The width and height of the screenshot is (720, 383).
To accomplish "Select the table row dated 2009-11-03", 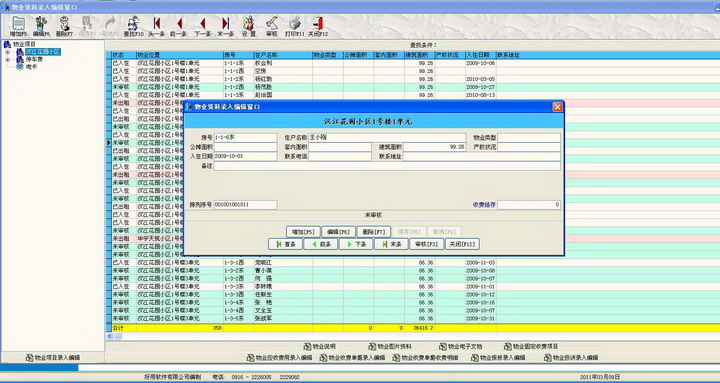I will point(413,263).
